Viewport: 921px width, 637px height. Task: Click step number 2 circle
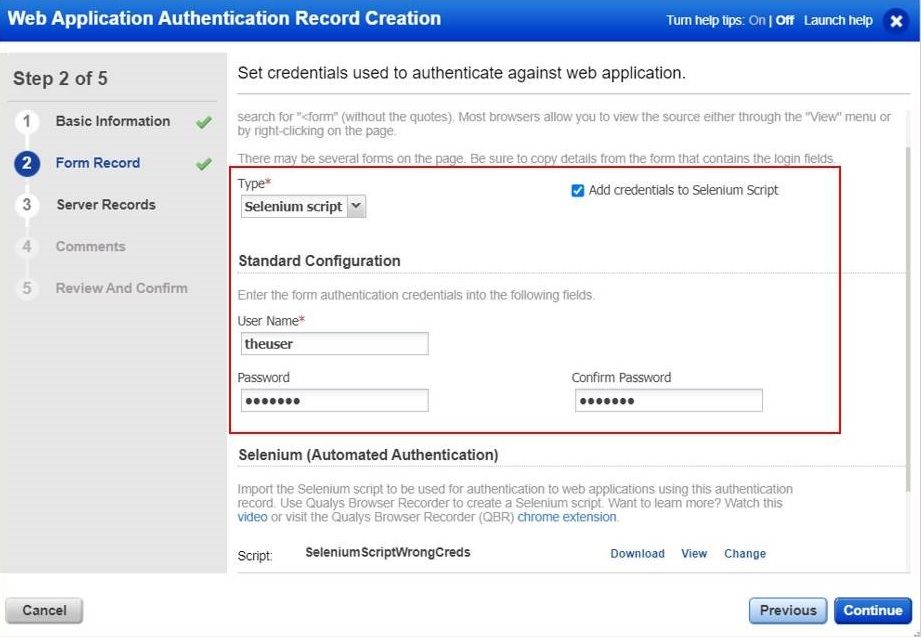click(26, 163)
